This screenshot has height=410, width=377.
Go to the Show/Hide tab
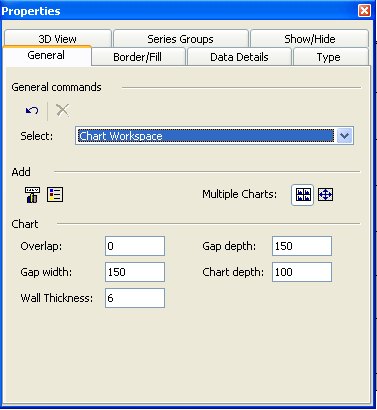[x=310, y=39]
